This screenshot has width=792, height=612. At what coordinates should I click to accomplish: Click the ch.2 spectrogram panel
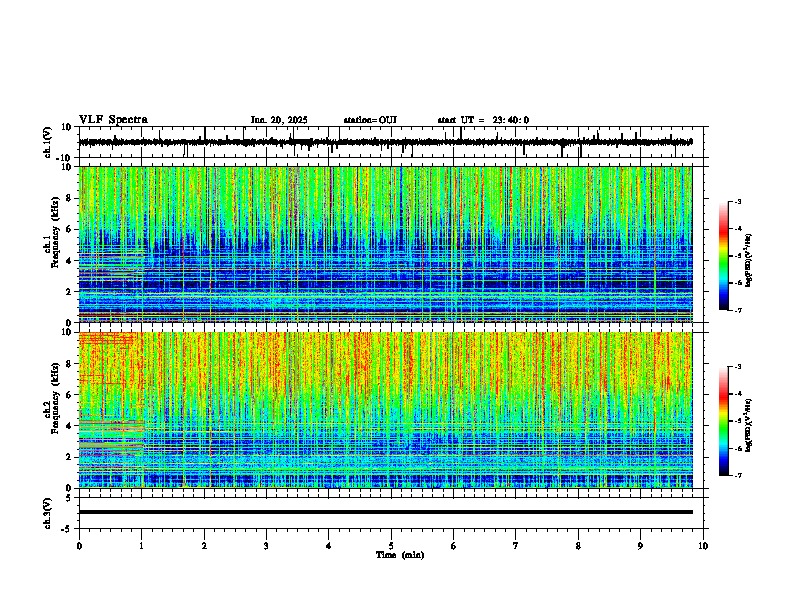(x=385, y=410)
